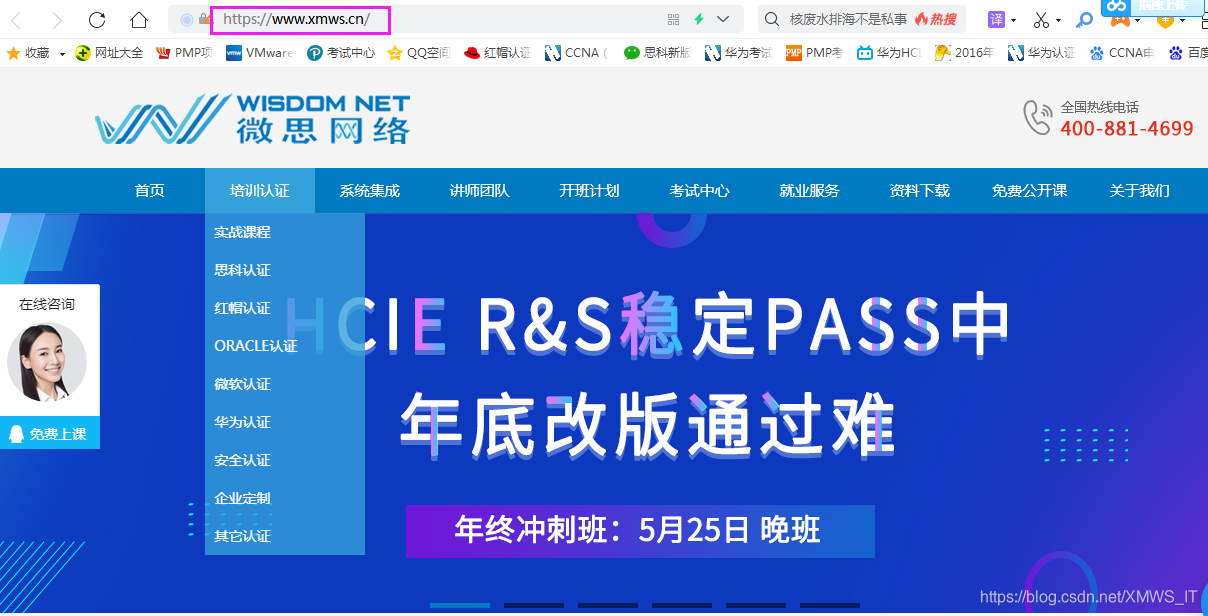Click the 热搜 hot search label
The height and width of the screenshot is (616, 1208).
coord(935,19)
